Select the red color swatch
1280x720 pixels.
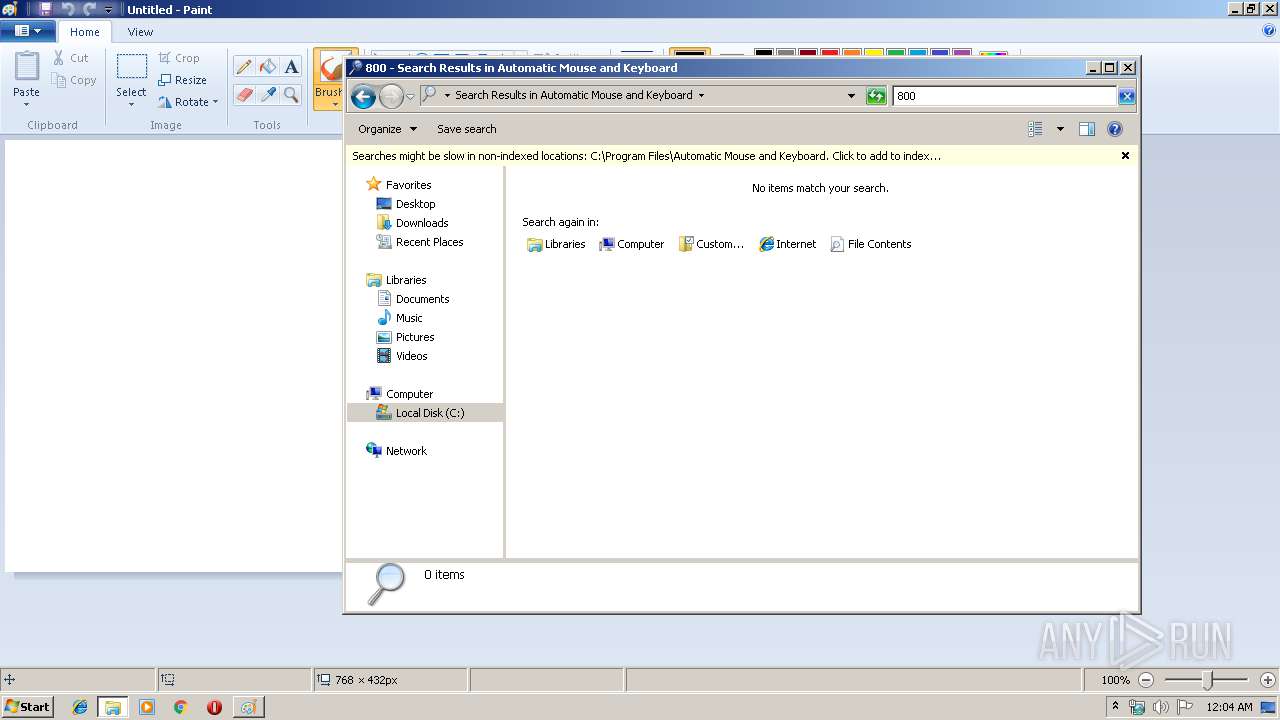829,53
